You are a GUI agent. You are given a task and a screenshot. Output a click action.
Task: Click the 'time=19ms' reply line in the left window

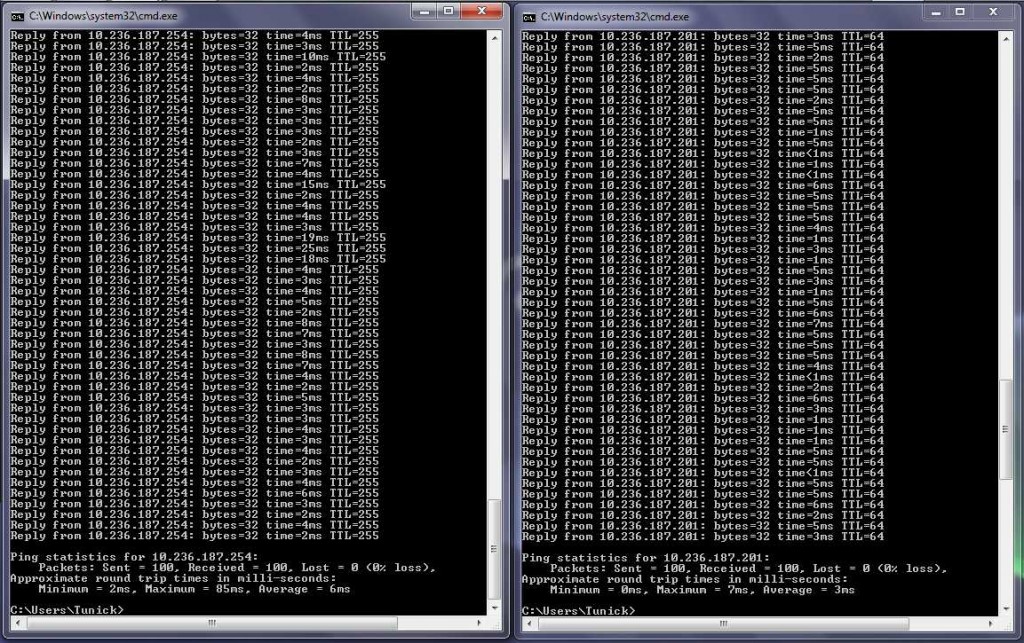(x=198, y=238)
